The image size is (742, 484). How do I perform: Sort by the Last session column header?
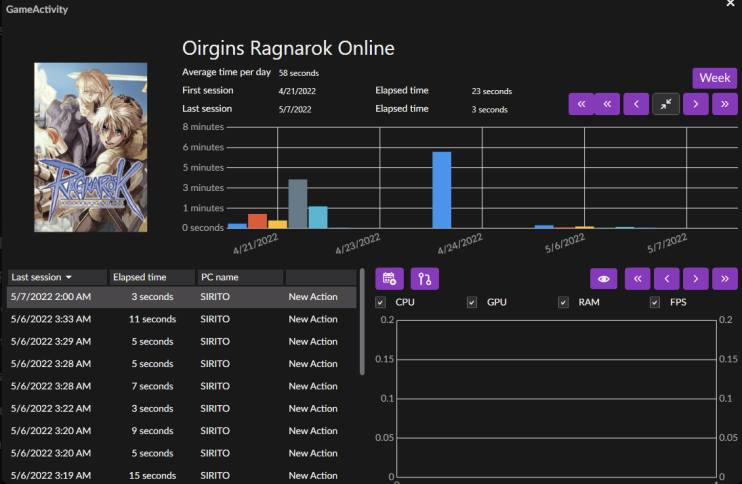[57, 277]
